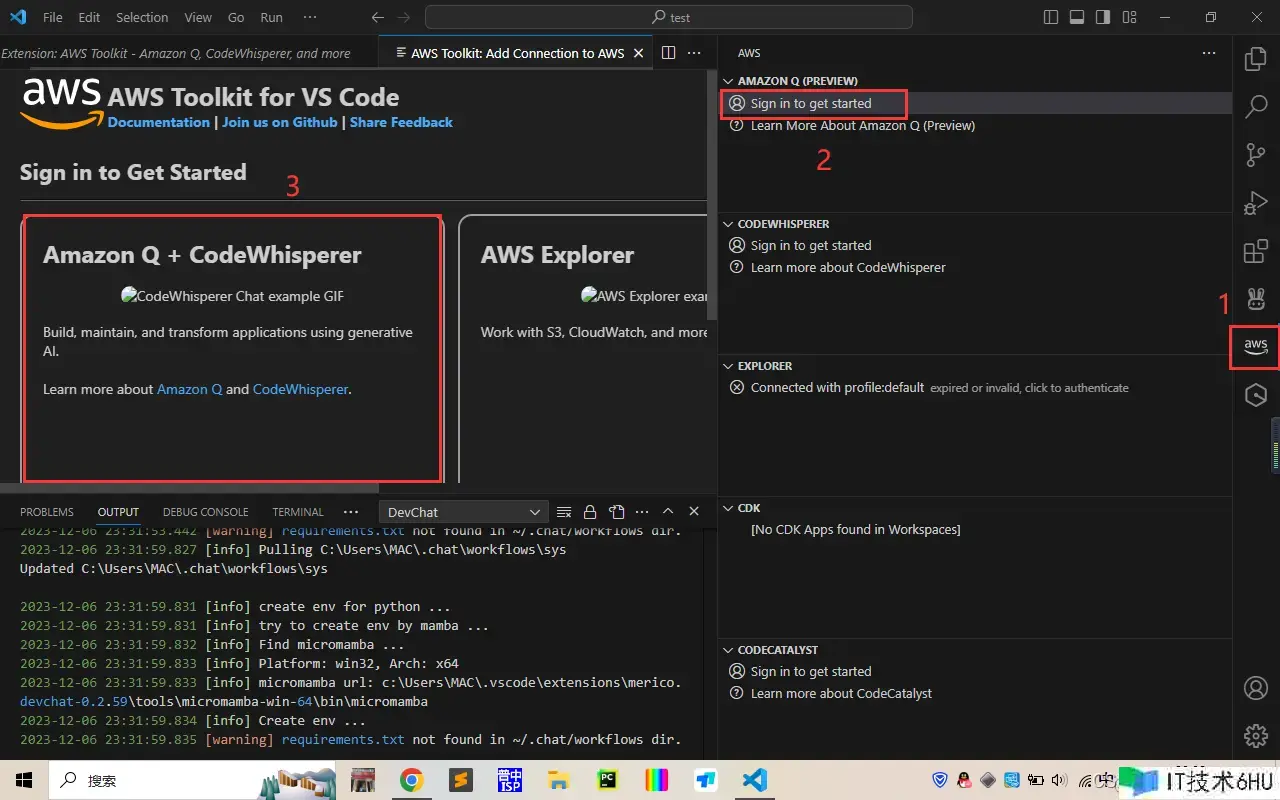Open the Share Feedback link
This screenshot has width=1280, height=800.
click(x=401, y=122)
